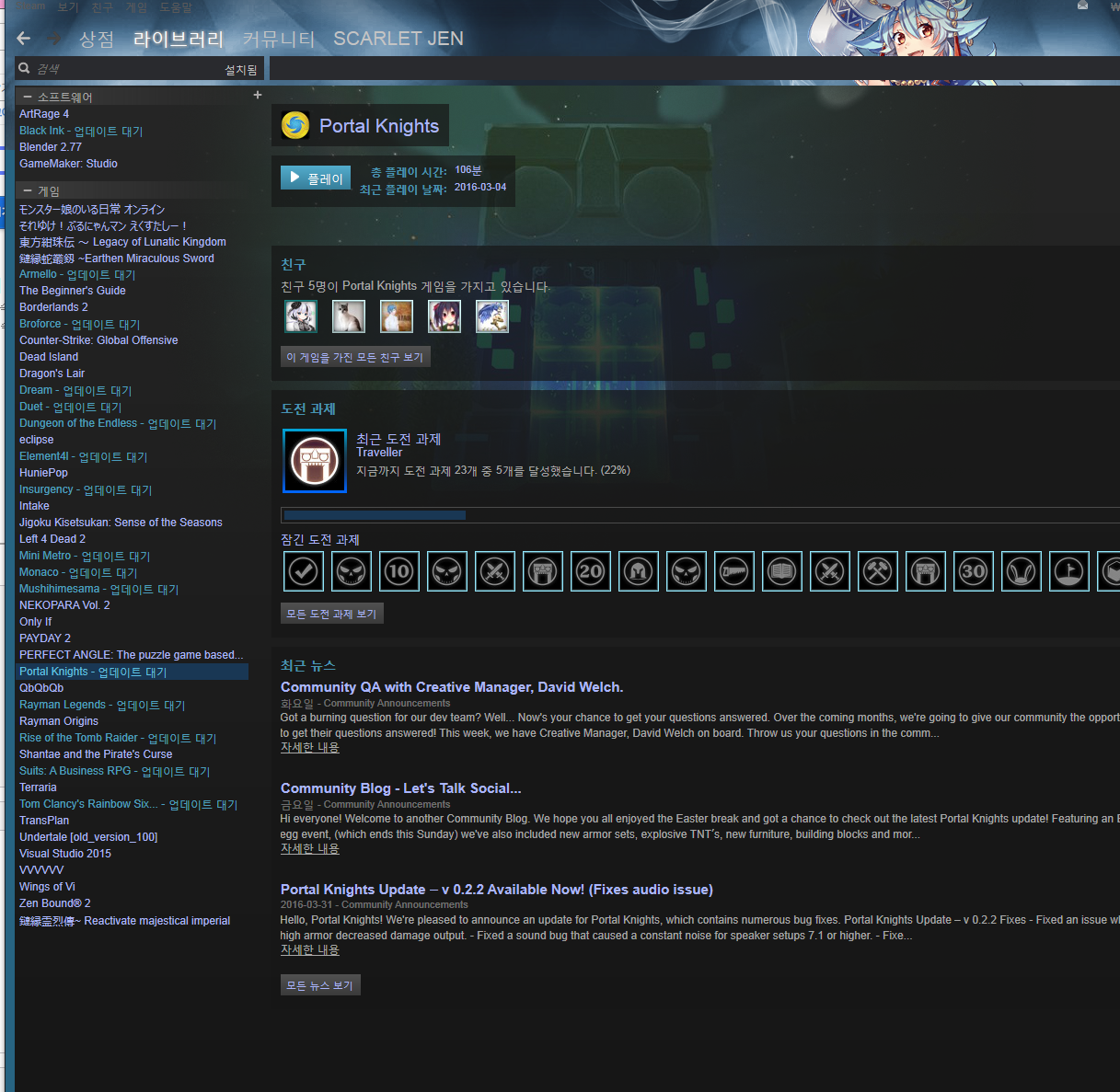Select the locked achievement numbered 20
Screen dimensions: 1120x1092
tap(591, 571)
